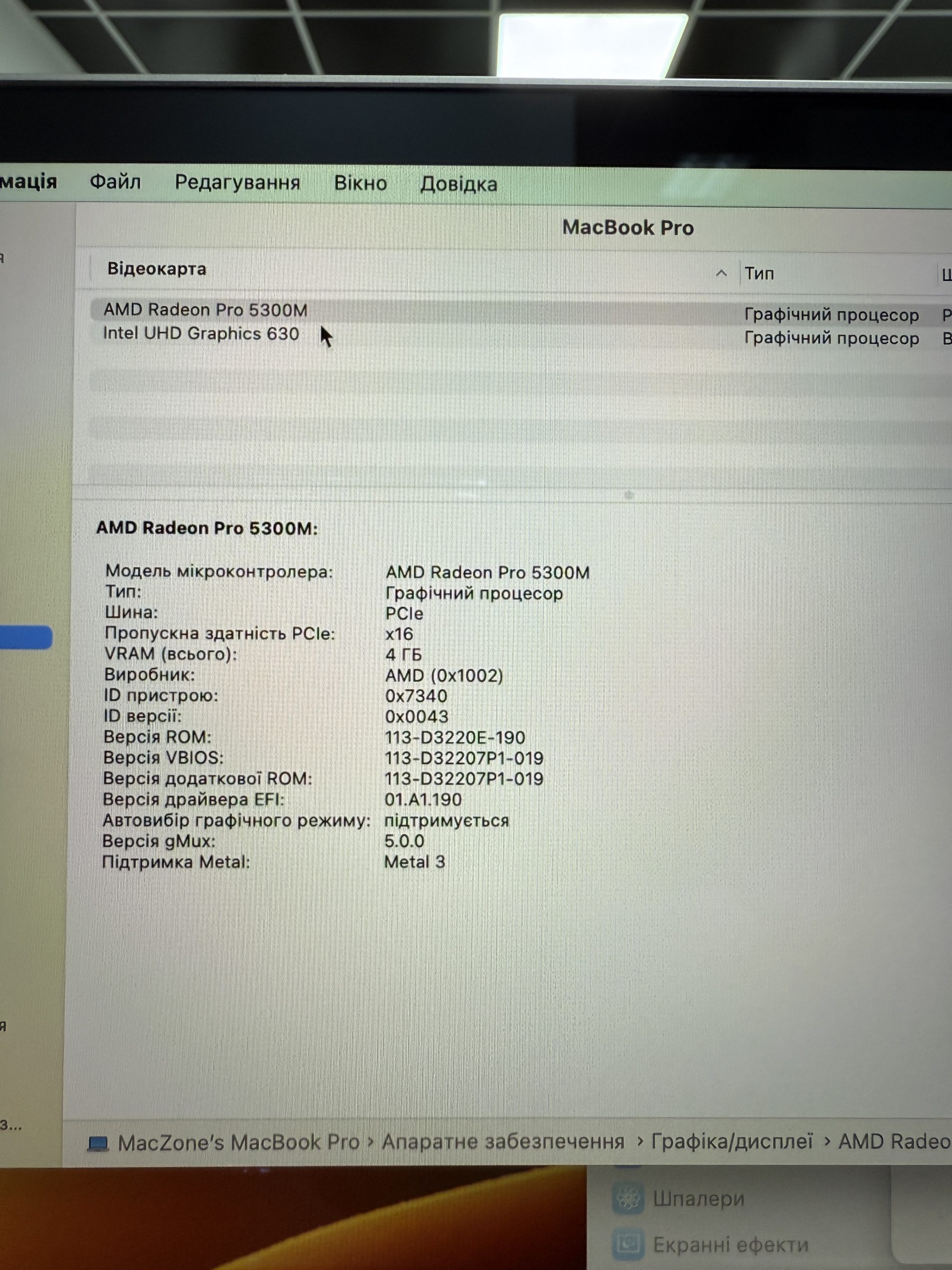Viewport: 952px width, 1270px height.
Task: Sort by the Тип column header
Action: 759,273
